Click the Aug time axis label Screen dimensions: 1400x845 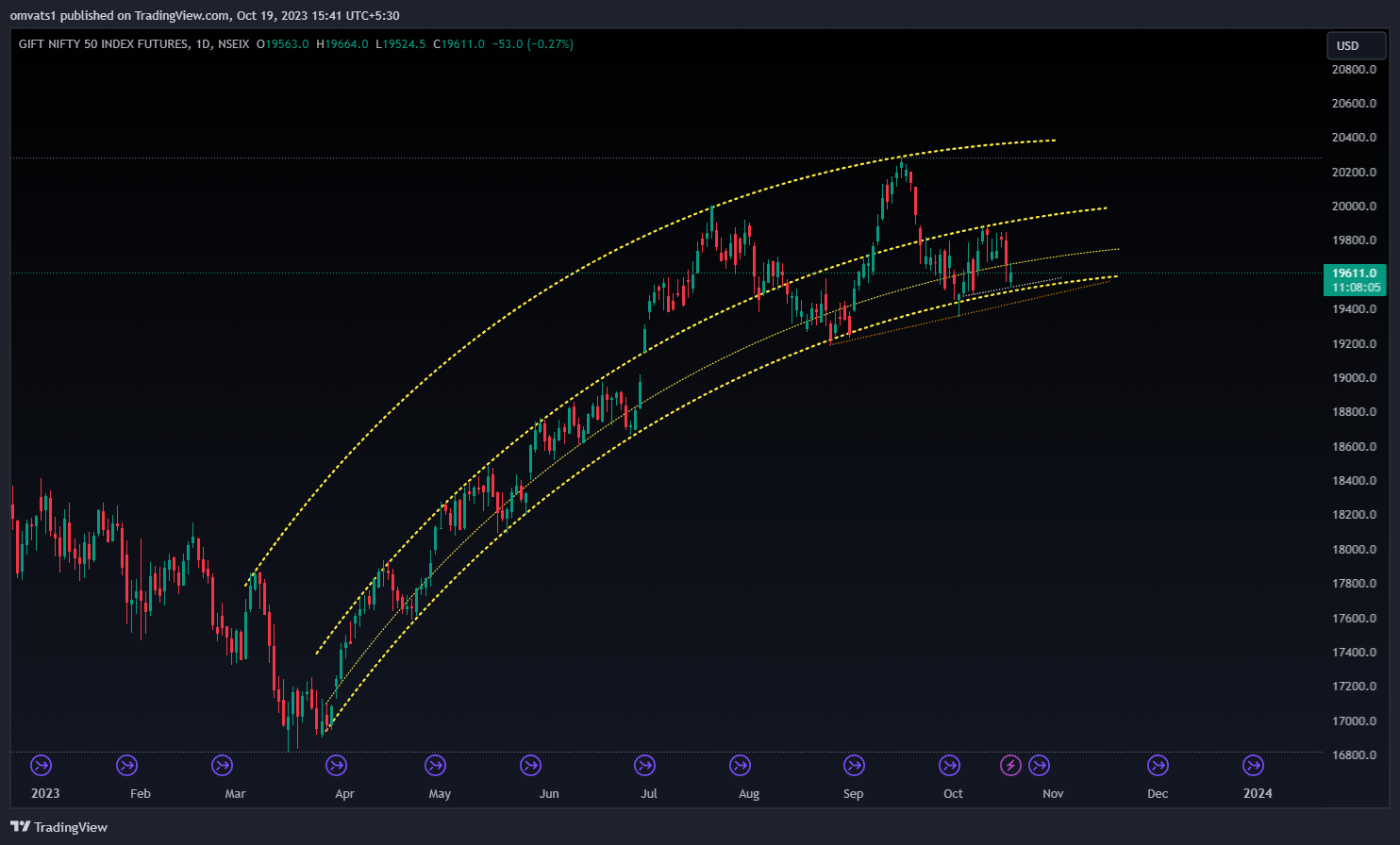coord(749,794)
